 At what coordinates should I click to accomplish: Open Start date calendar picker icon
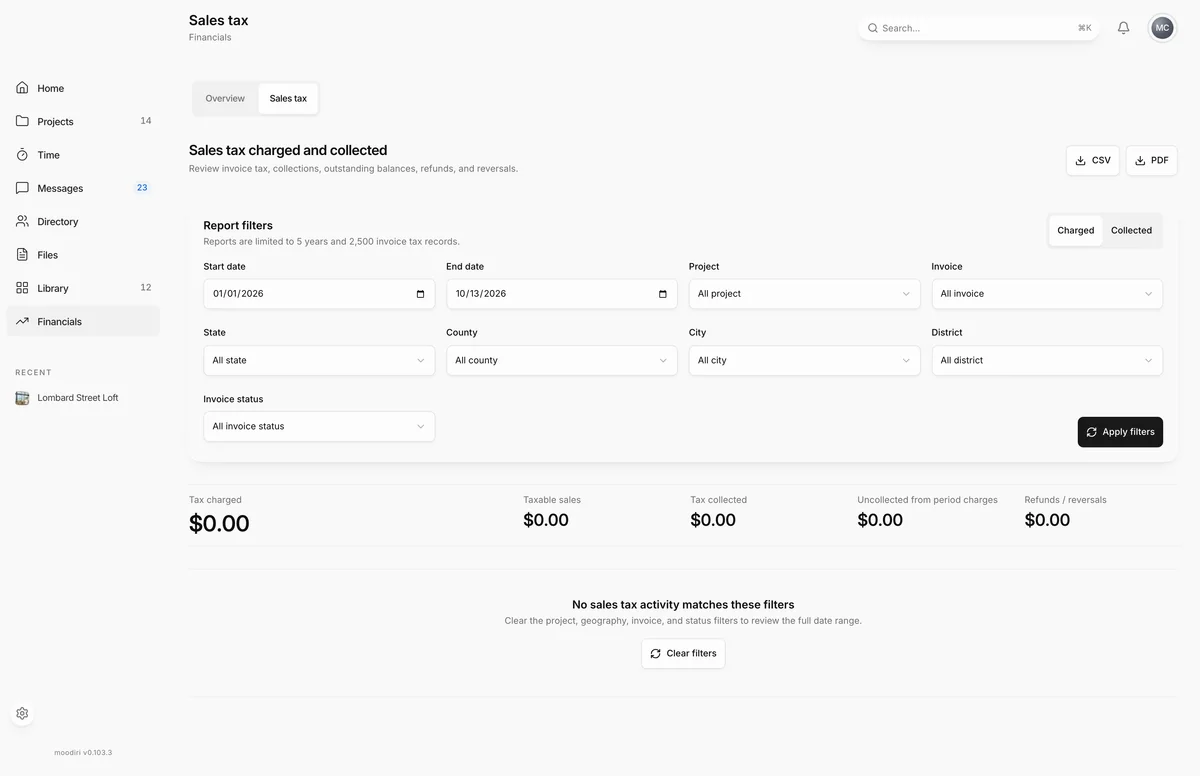click(420, 294)
